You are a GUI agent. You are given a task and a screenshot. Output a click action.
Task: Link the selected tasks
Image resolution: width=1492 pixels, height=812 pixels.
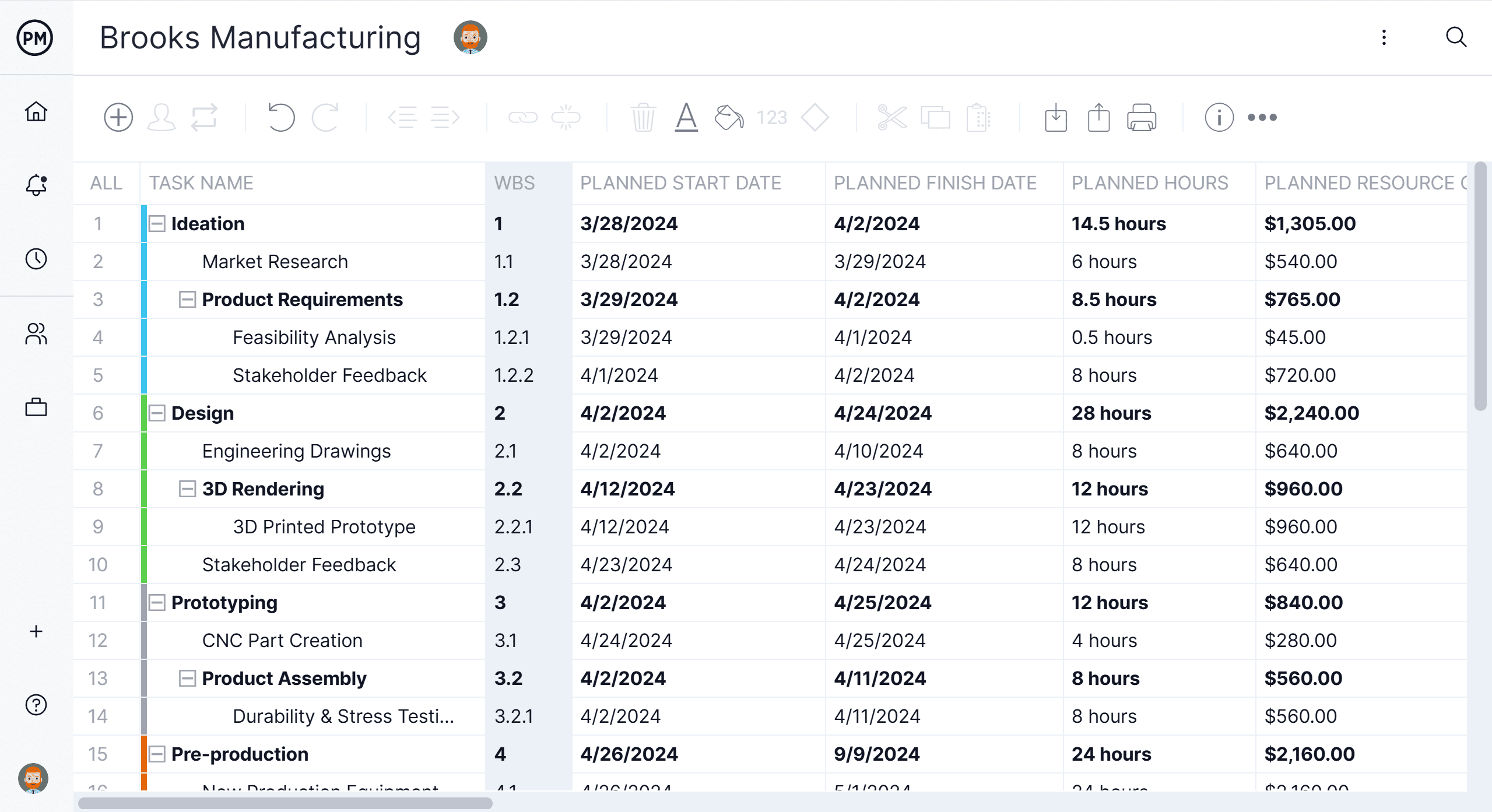click(524, 117)
